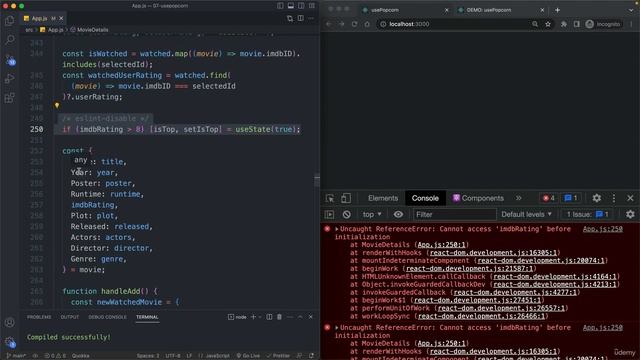Open the Default levels dropdown
The image size is (640, 360).
(526, 214)
